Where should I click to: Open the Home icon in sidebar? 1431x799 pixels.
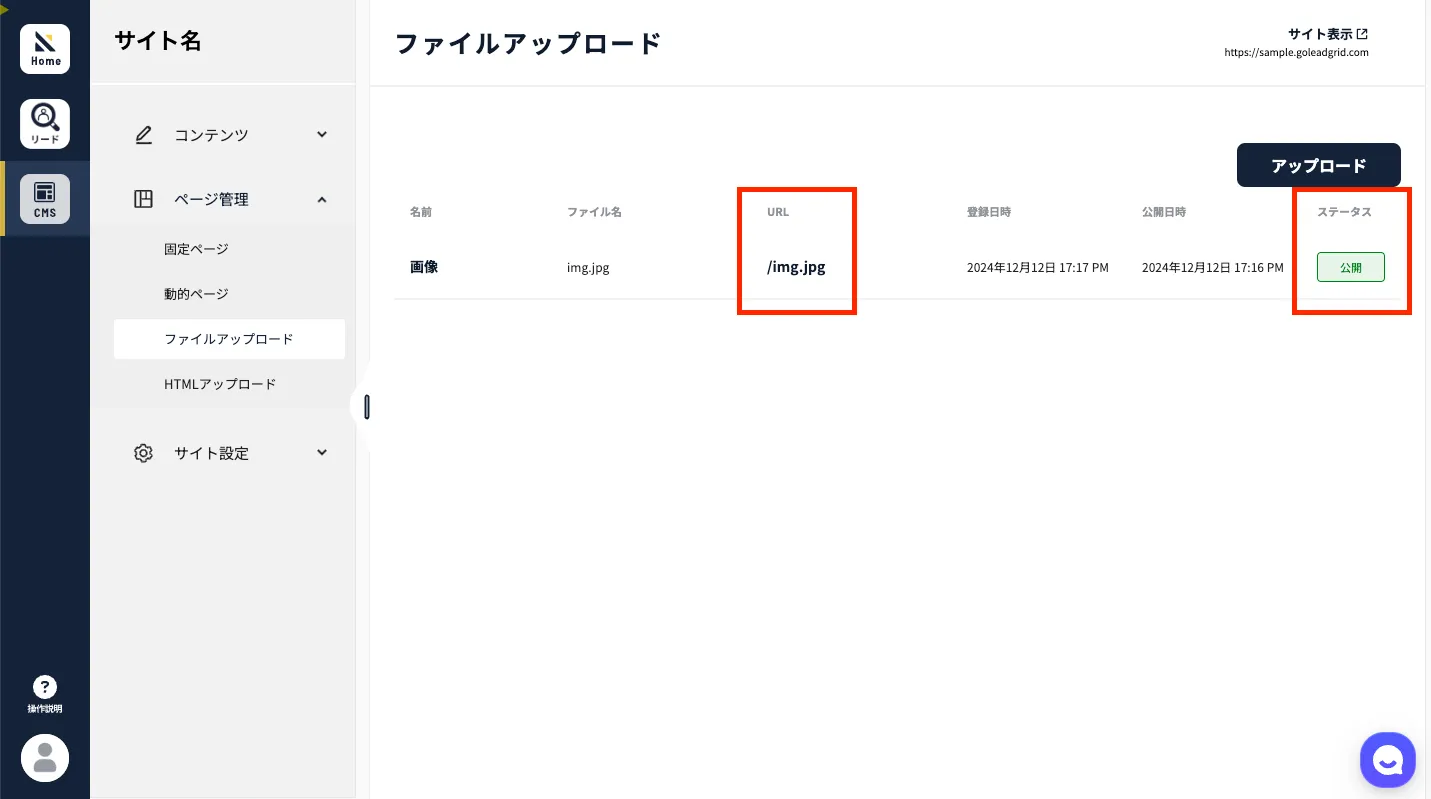click(x=45, y=49)
